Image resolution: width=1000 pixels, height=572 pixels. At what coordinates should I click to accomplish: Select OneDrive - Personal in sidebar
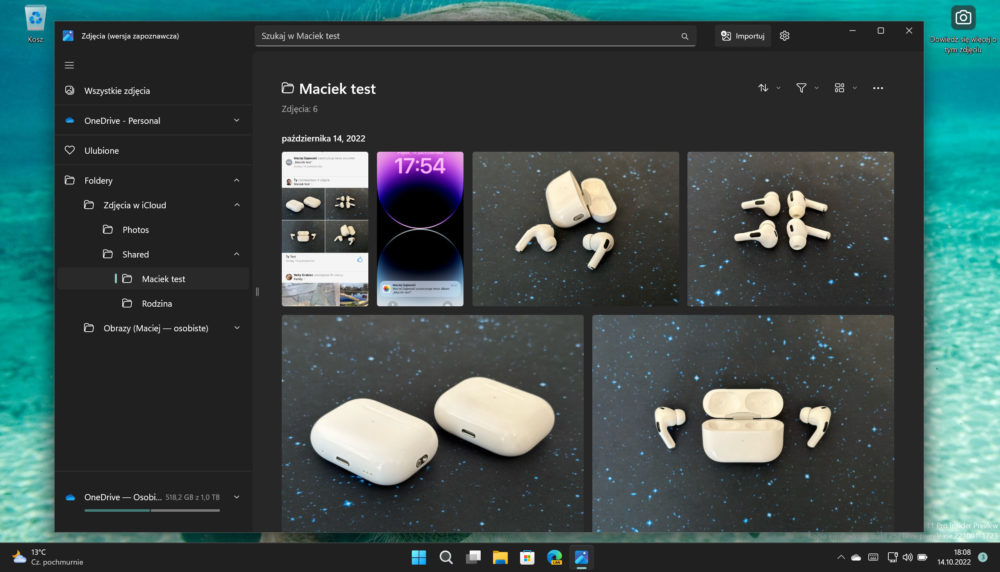point(153,121)
